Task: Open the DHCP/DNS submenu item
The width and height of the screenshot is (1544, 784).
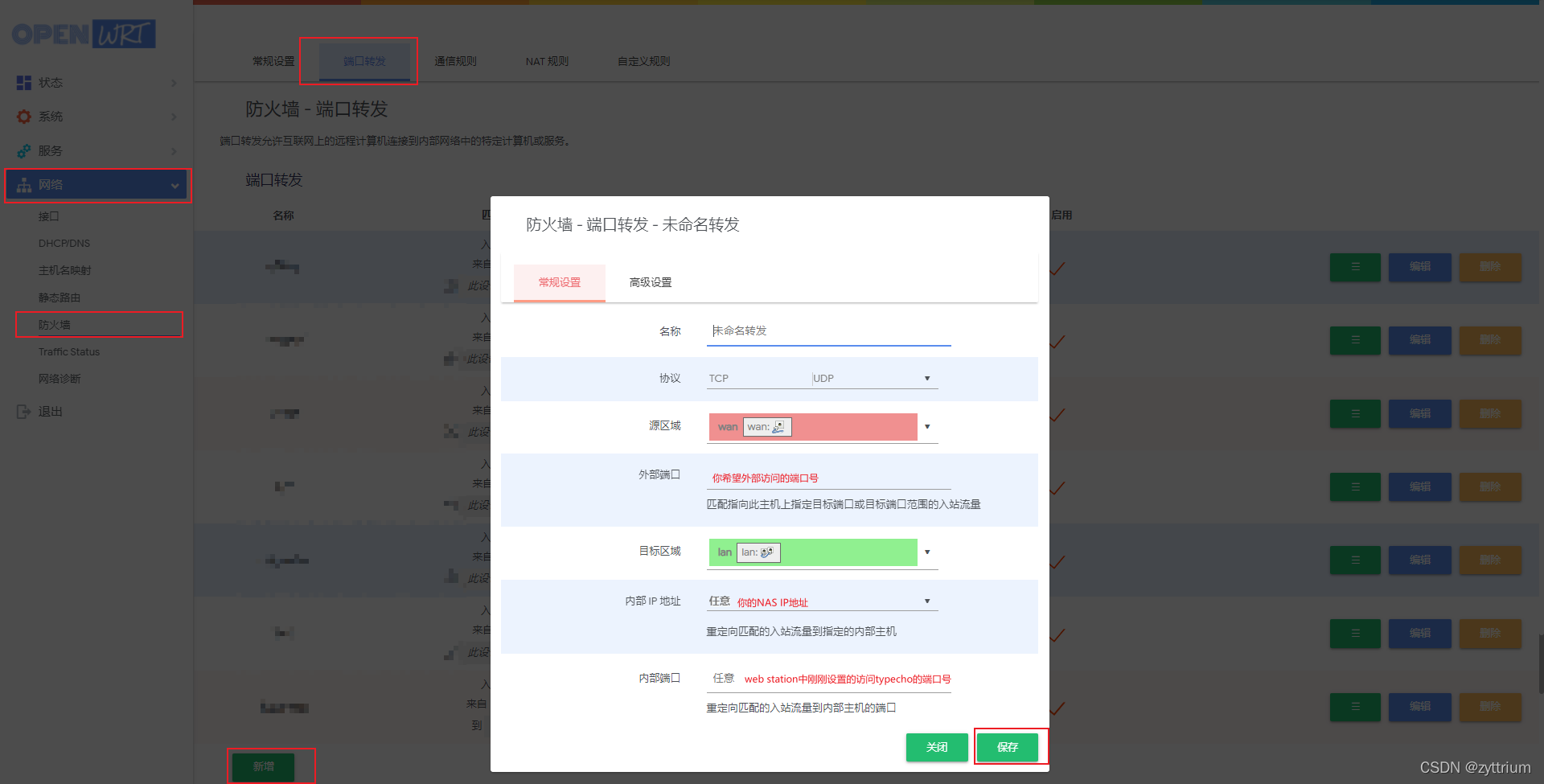Action: [64, 243]
